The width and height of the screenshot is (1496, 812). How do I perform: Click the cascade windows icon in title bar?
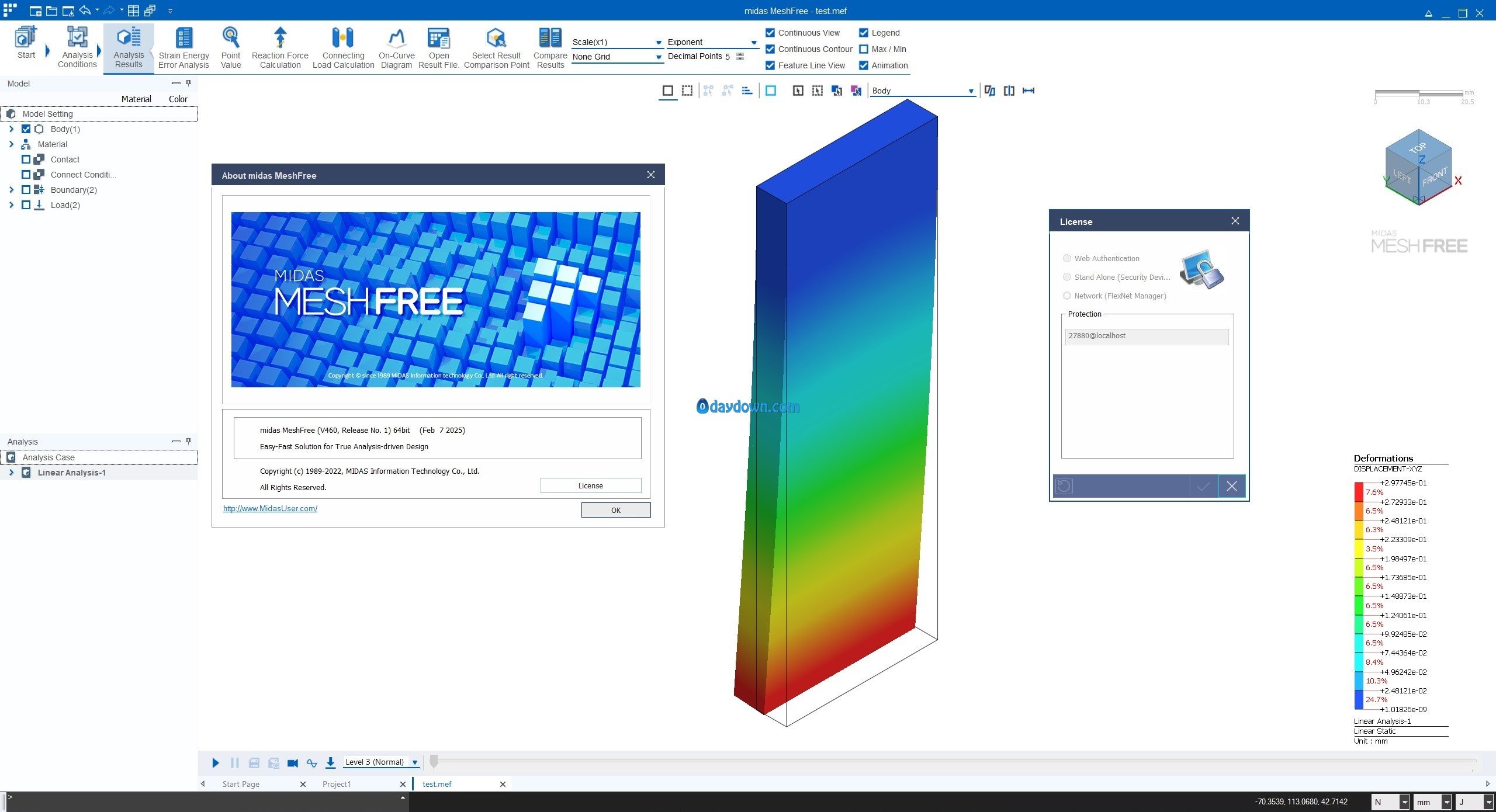150,11
